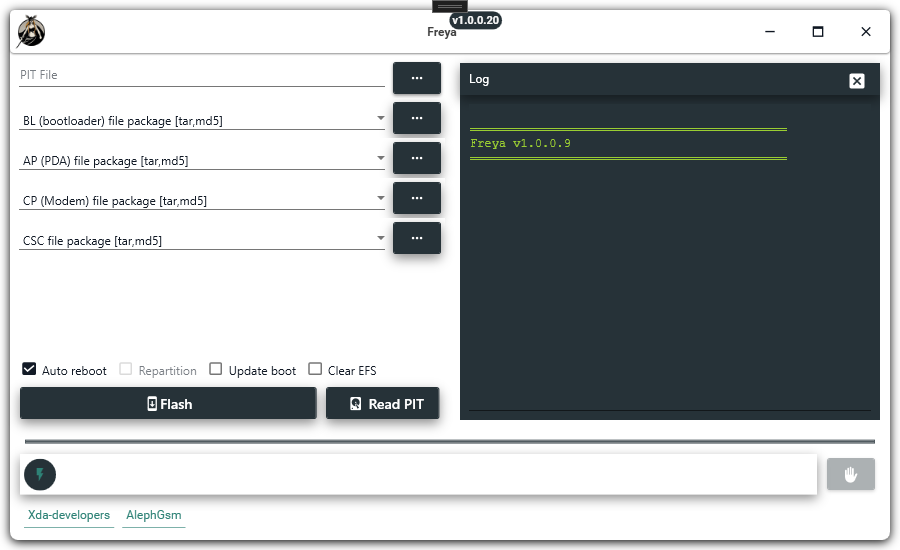Screen dimensions: 900x550
Task: Open the Xda-developers link
Action: coord(69,515)
